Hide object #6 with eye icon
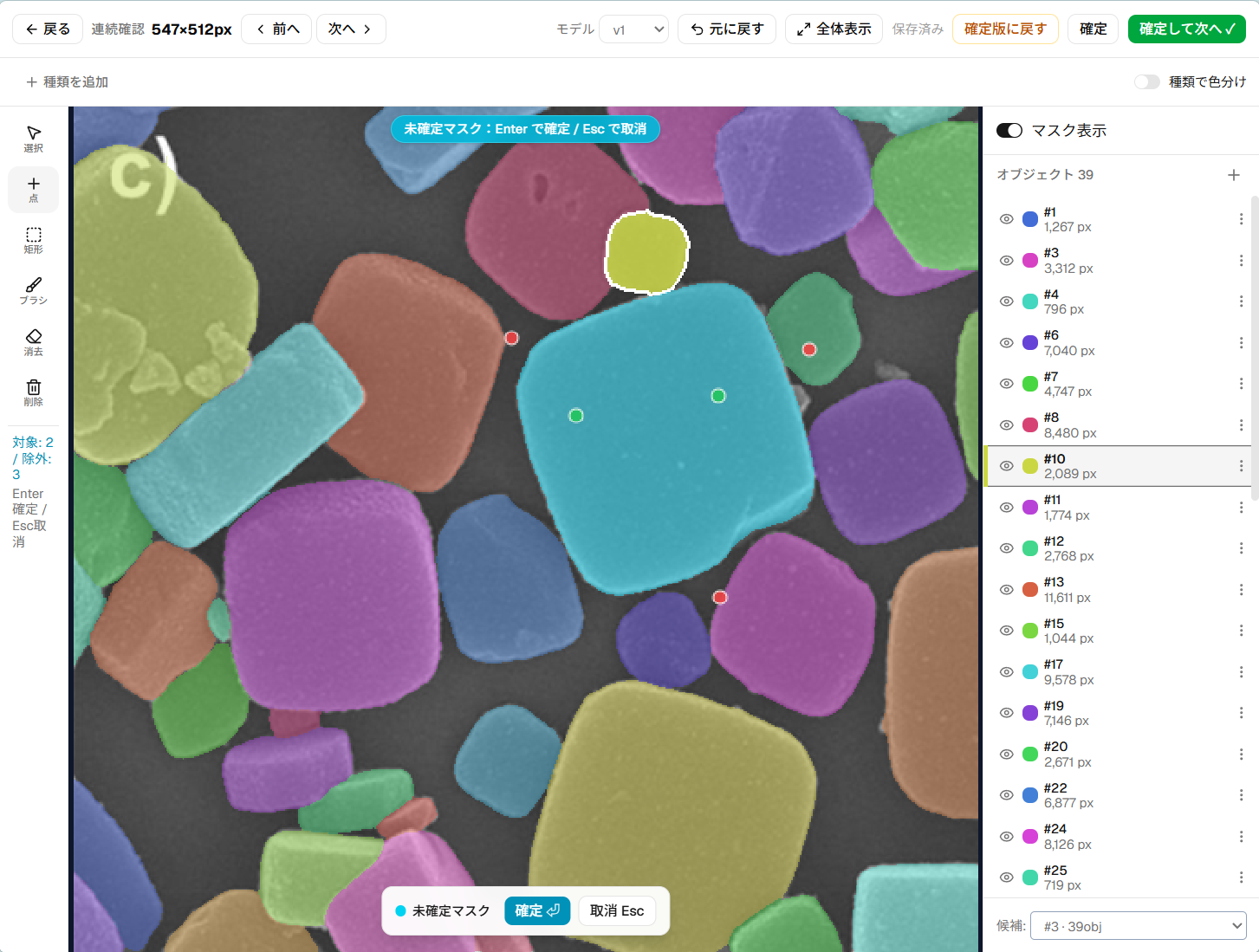 (1006, 343)
